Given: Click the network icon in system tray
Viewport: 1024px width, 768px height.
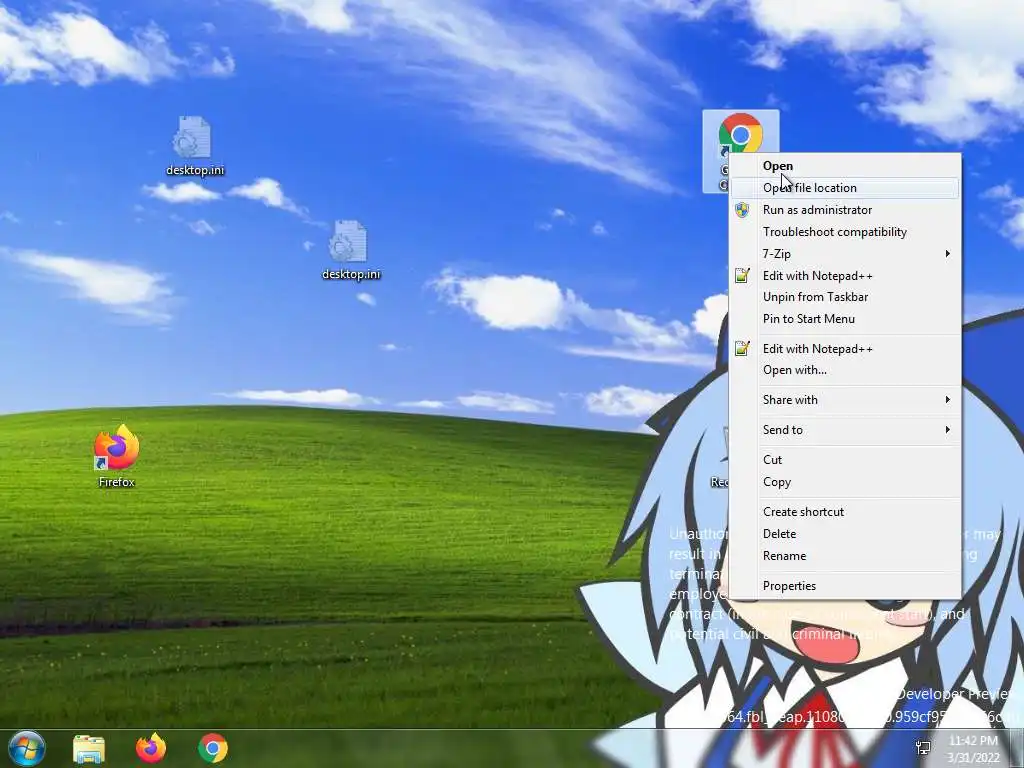Looking at the screenshot, I should pos(923,748).
